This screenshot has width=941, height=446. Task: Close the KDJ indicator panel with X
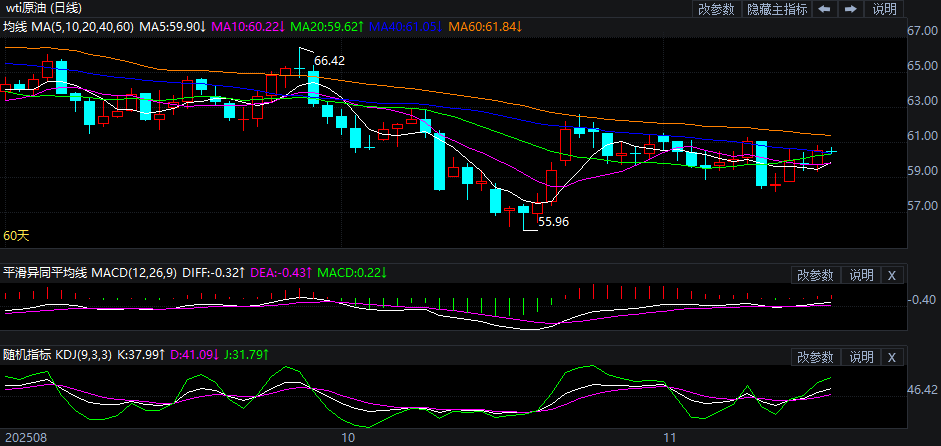coord(892,356)
